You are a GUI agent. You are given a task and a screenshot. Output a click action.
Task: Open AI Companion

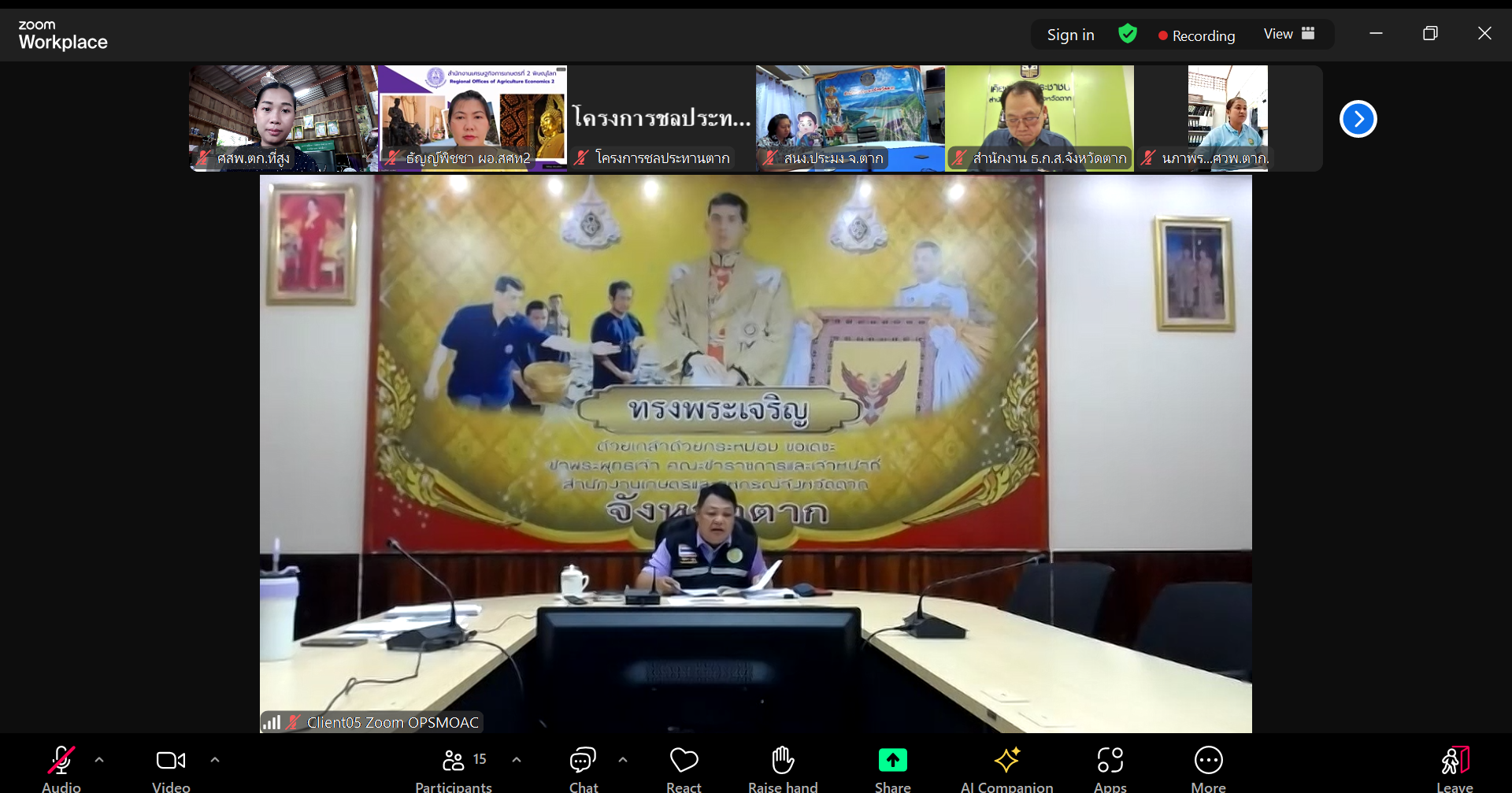(x=1006, y=769)
